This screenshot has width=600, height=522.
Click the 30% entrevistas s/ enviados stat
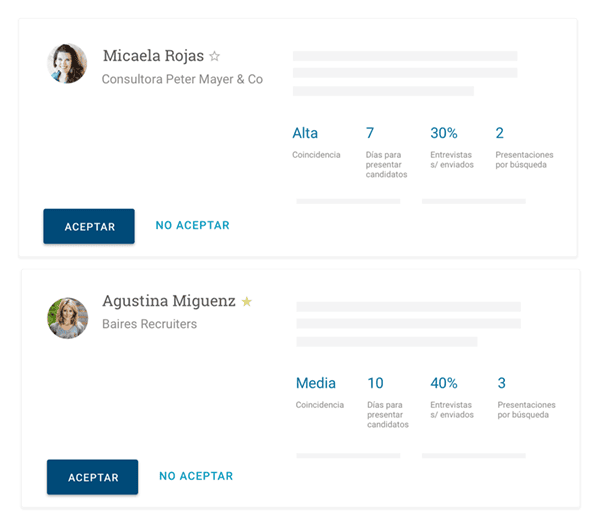(443, 133)
